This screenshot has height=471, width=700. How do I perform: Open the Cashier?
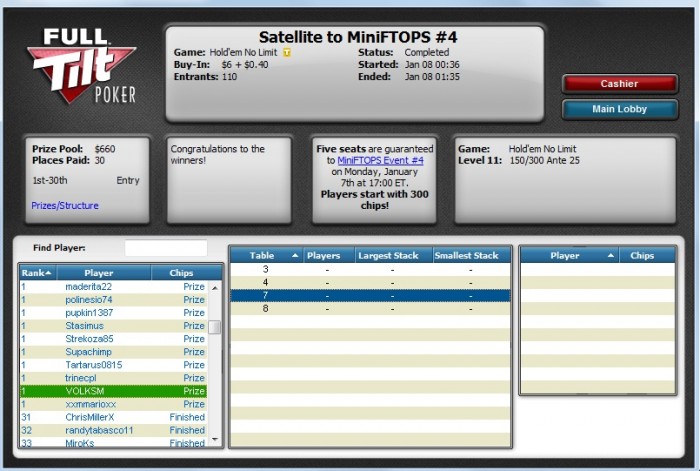tap(620, 83)
